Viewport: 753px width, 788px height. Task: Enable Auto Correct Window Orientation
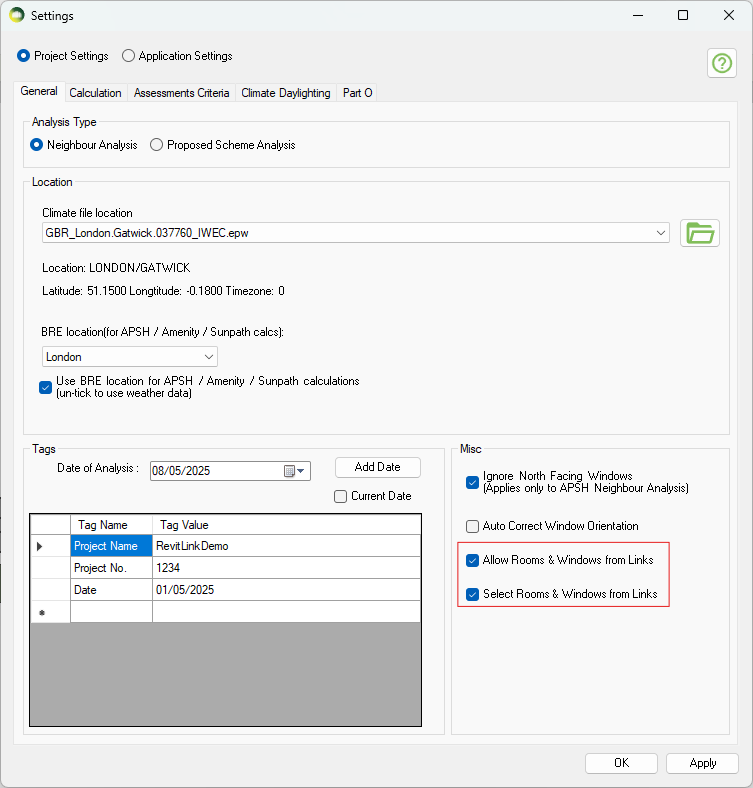(x=473, y=526)
